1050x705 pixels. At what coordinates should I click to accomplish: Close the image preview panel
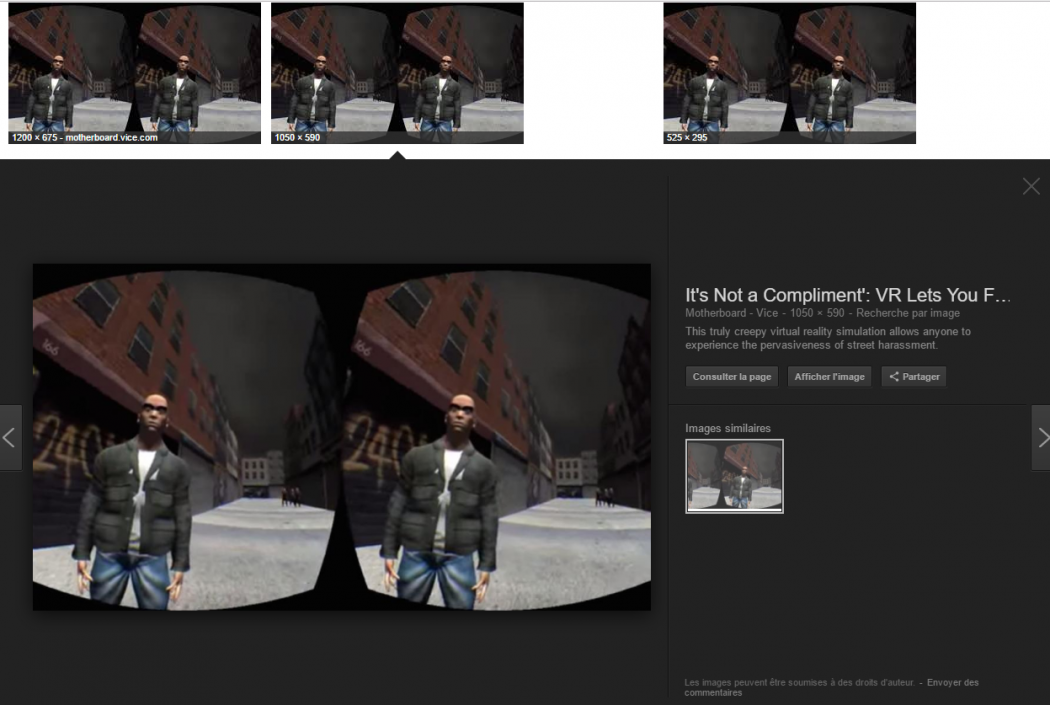[x=1031, y=186]
